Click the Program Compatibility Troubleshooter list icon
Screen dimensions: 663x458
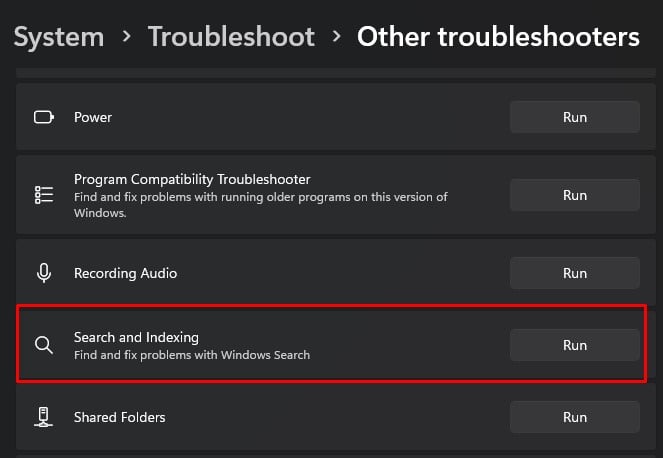pyautogui.click(x=43, y=194)
